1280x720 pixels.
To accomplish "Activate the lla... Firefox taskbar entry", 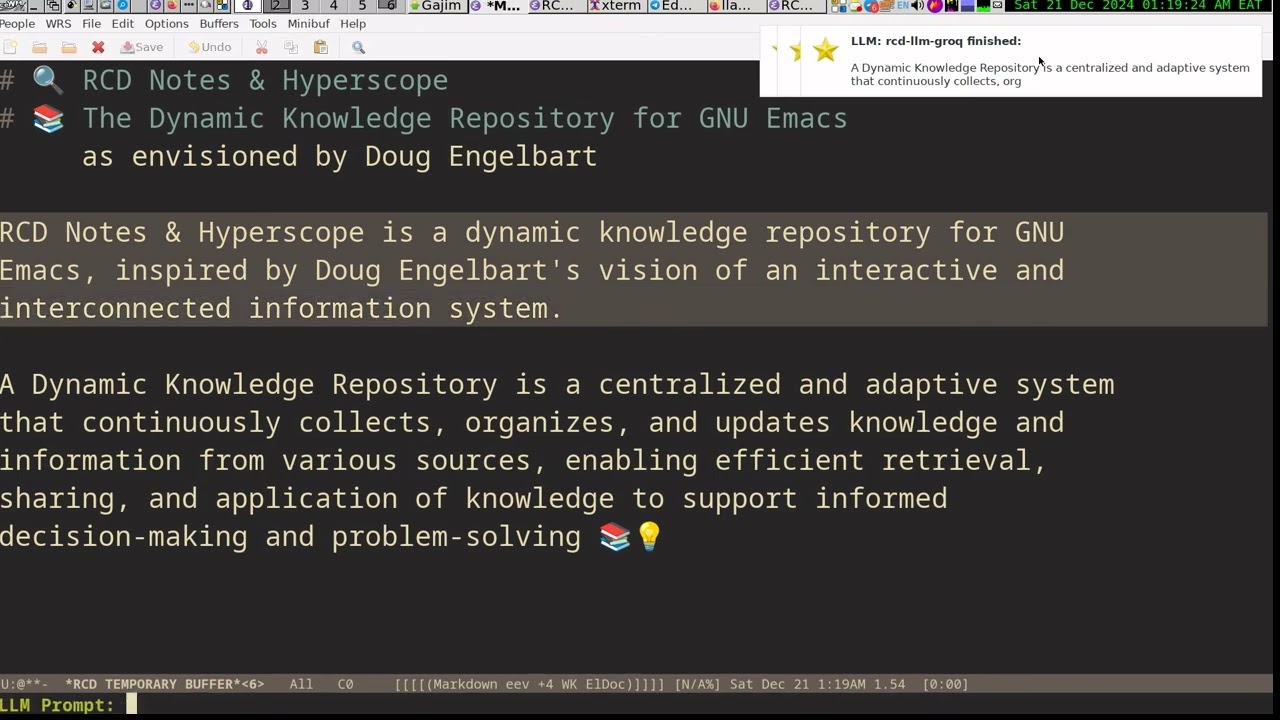I will 736,6.
